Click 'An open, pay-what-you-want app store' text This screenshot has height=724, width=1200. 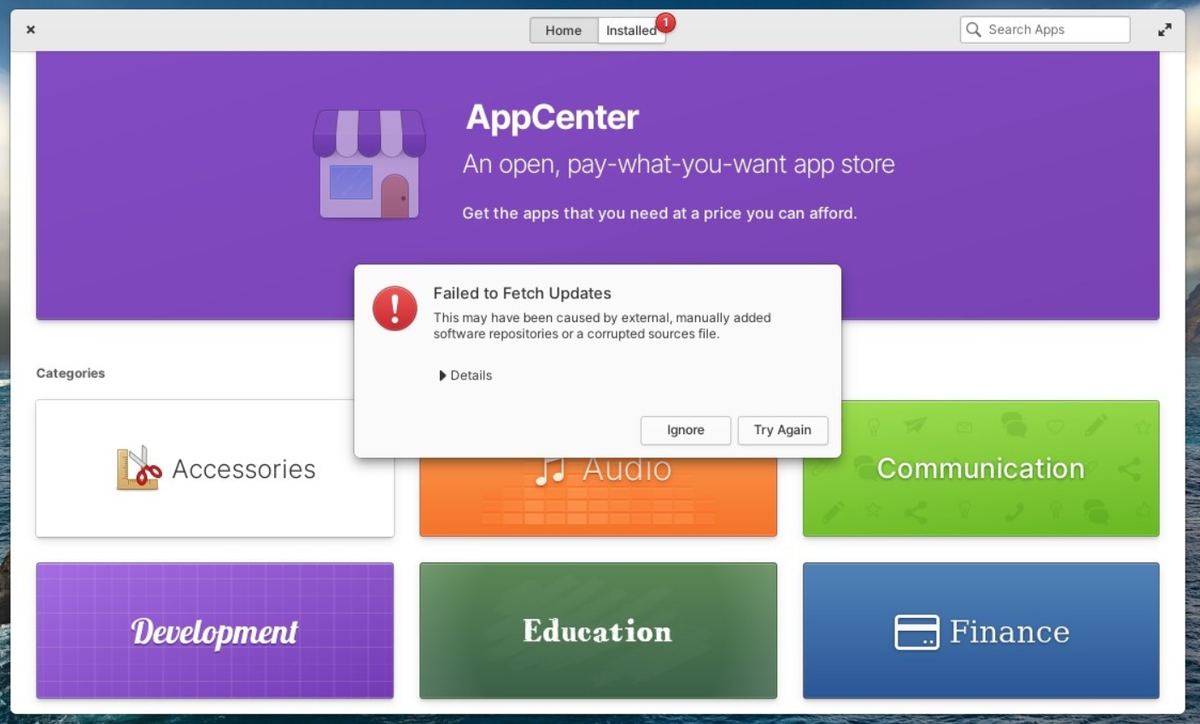click(x=678, y=164)
